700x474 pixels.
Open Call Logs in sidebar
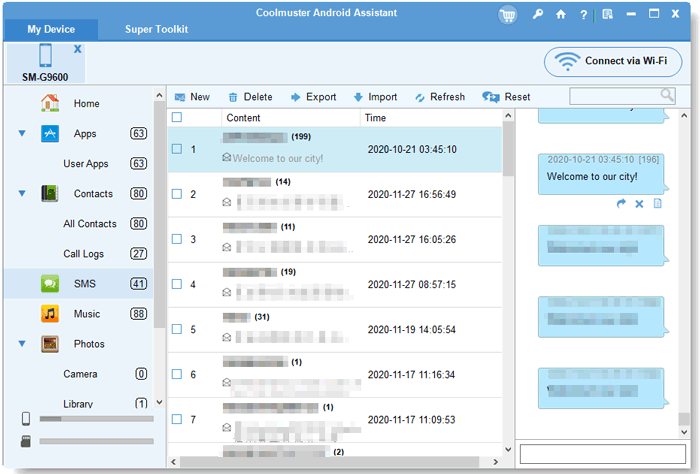click(x=83, y=254)
